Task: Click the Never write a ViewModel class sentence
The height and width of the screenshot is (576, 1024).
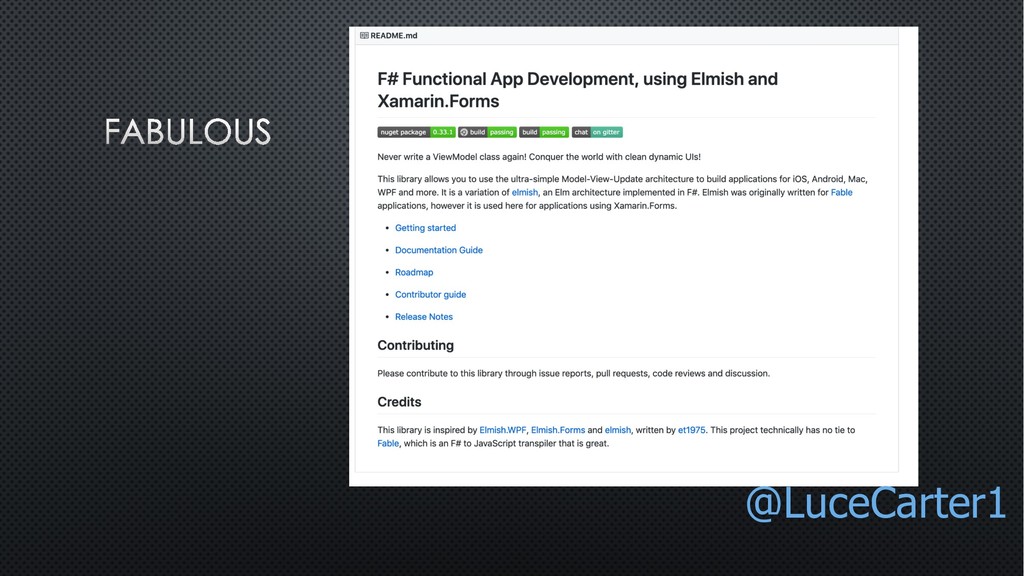Action: click(539, 157)
